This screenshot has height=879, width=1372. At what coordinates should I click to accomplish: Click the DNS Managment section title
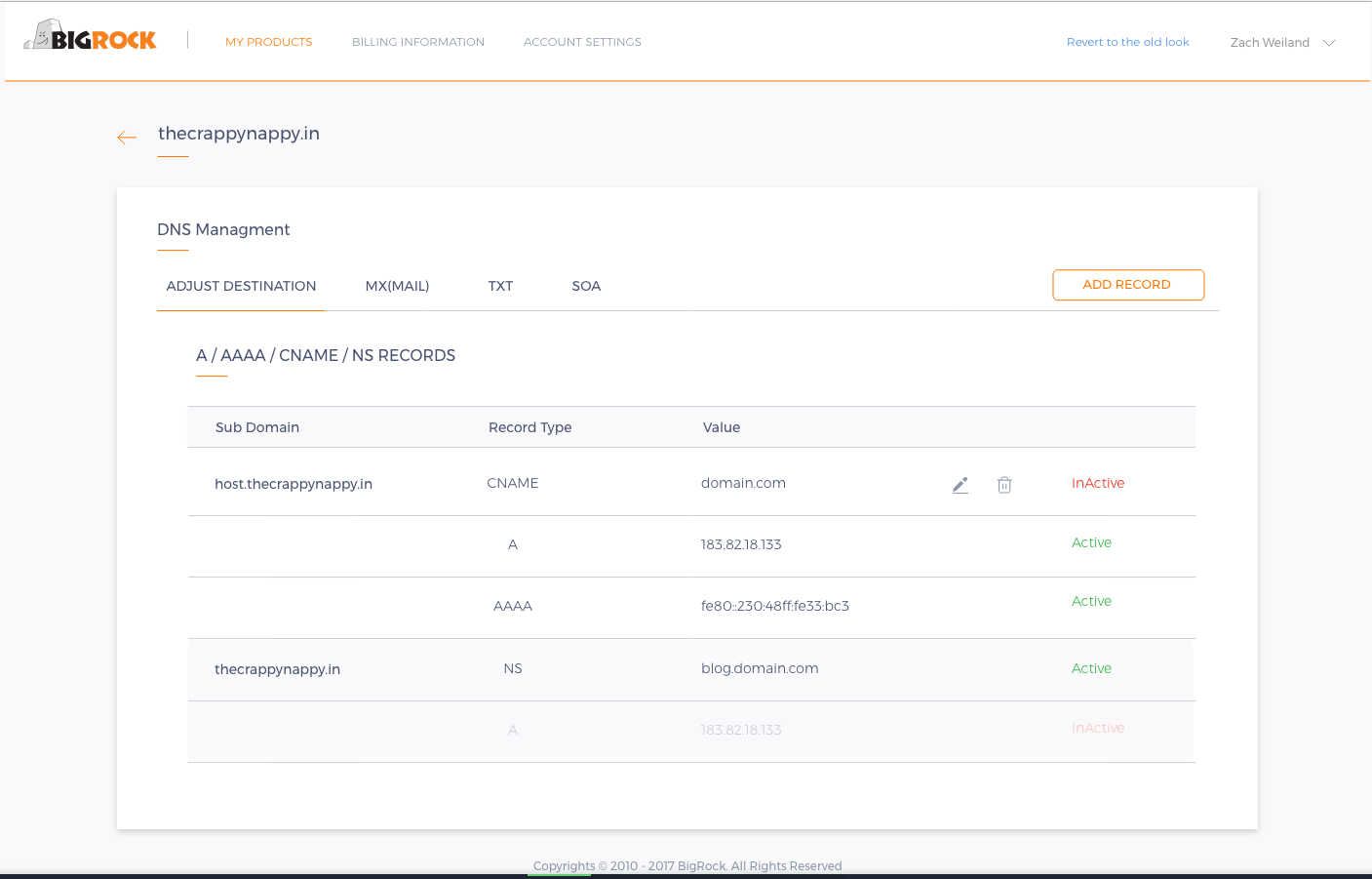[x=223, y=229]
